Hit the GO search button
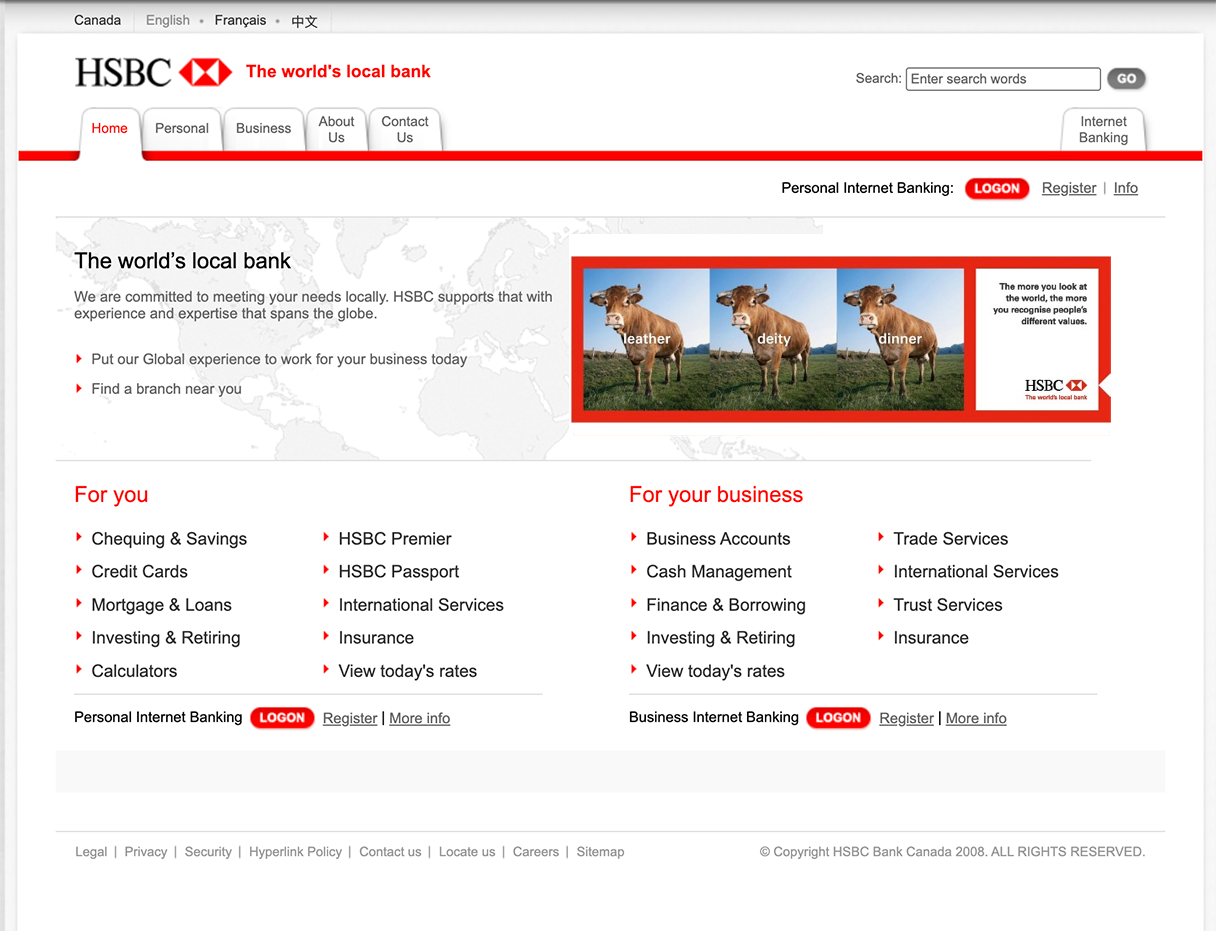The image size is (1216, 931). [x=1126, y=79]
